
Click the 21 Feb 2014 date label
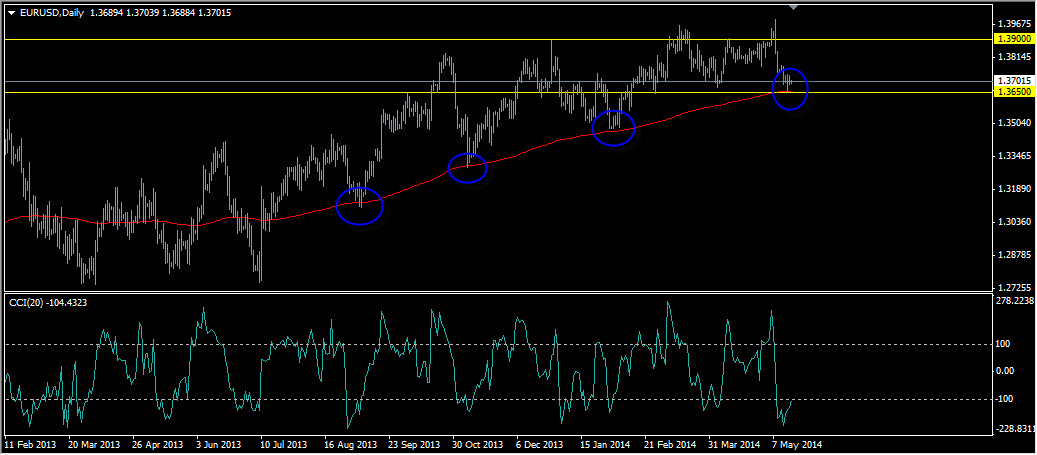pos(670,444)
